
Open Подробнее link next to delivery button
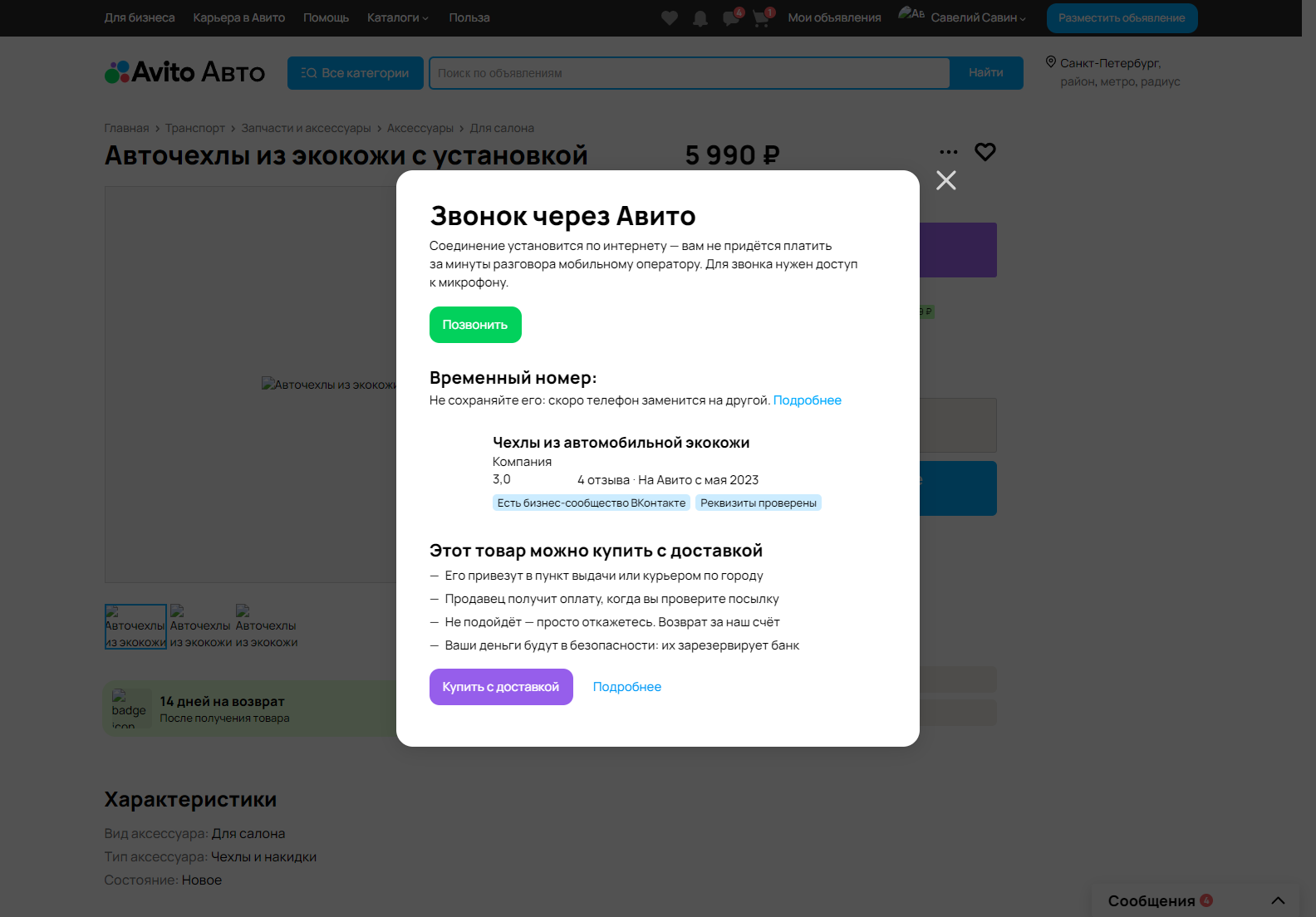pos(627,687)
